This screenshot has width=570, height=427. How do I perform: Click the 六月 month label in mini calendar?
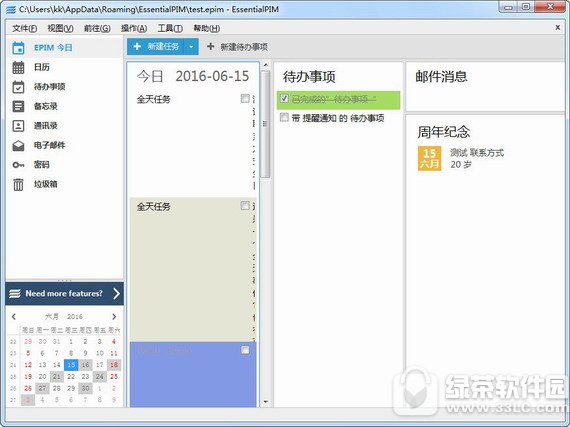coord(52,317)
